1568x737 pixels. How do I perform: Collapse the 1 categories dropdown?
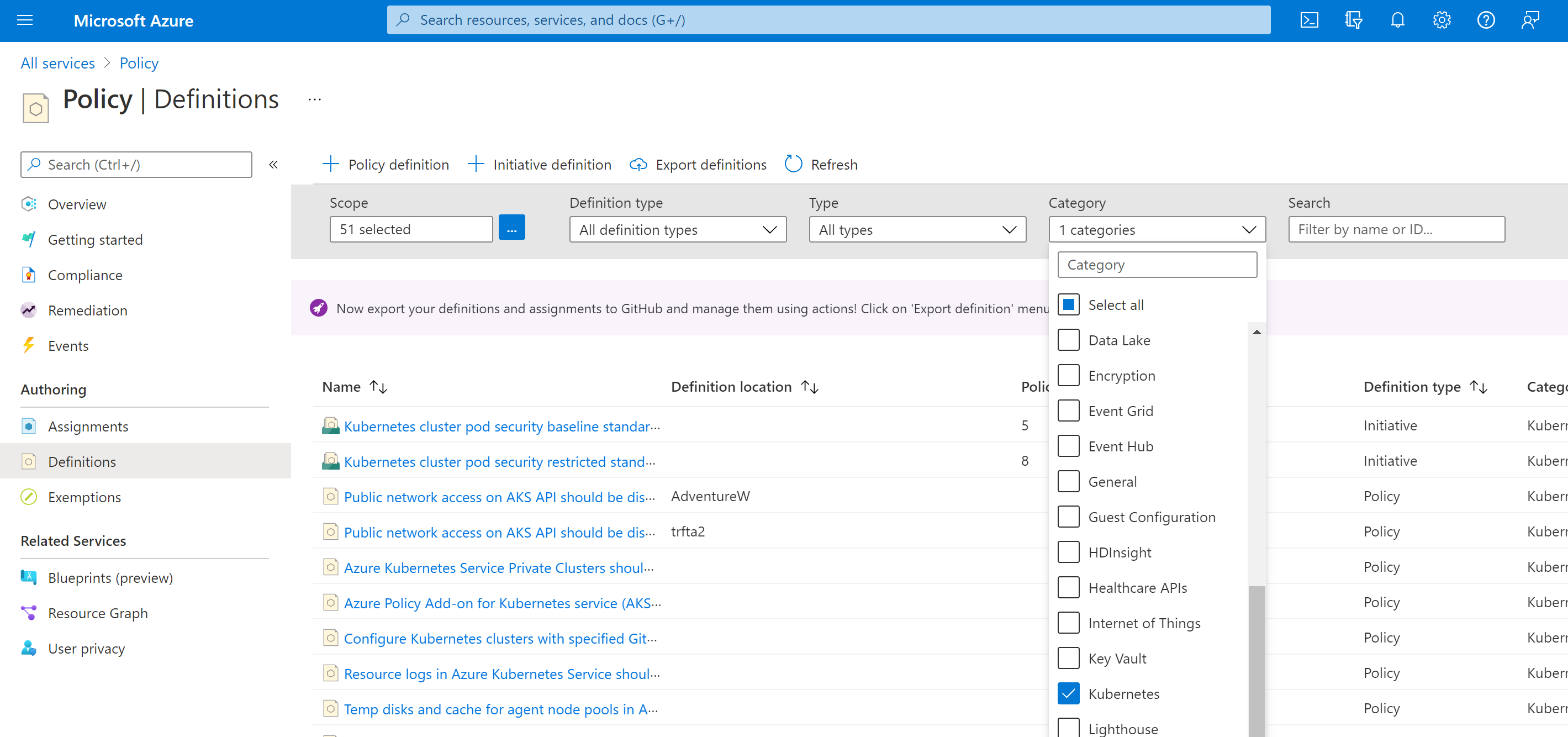1157,230
